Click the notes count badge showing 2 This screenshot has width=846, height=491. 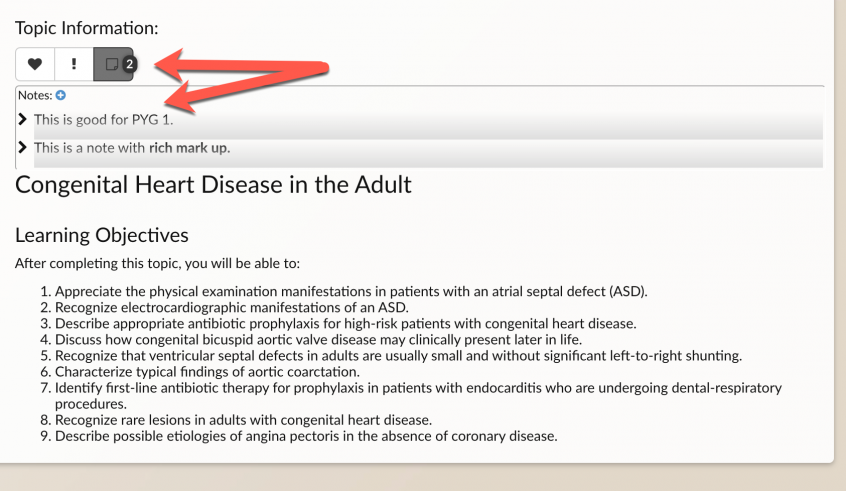(x=129, y=64)
